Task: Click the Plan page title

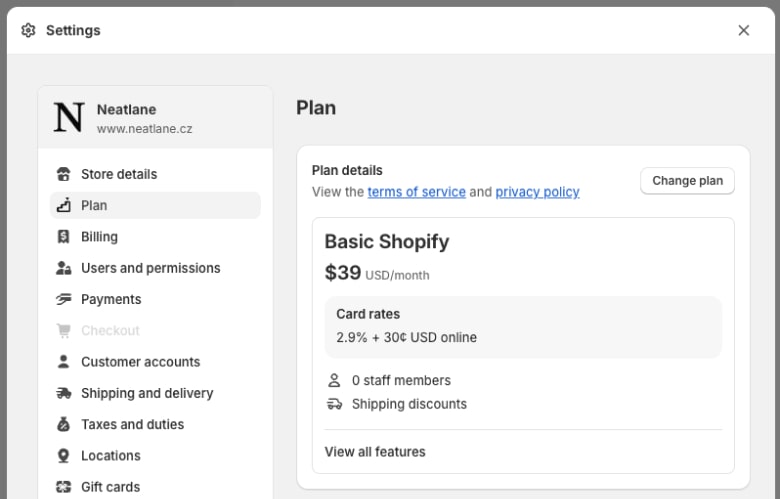Action: [x=316, y=108]
